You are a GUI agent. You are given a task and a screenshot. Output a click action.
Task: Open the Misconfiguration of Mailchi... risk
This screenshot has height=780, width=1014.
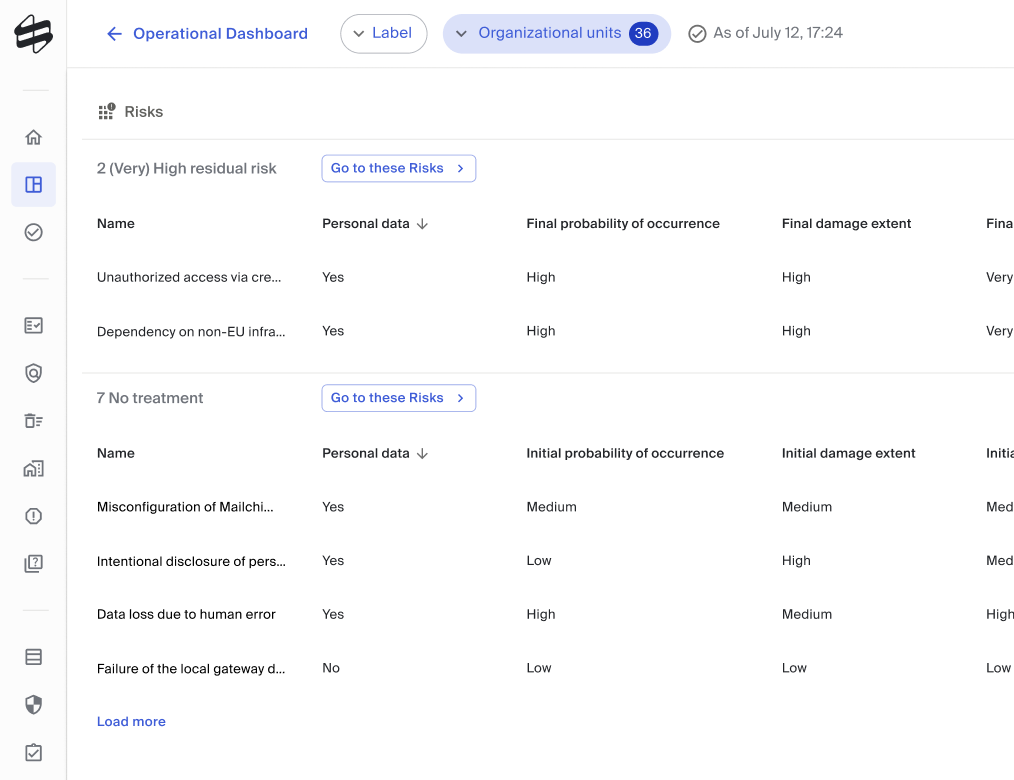(x=185, y=507)
